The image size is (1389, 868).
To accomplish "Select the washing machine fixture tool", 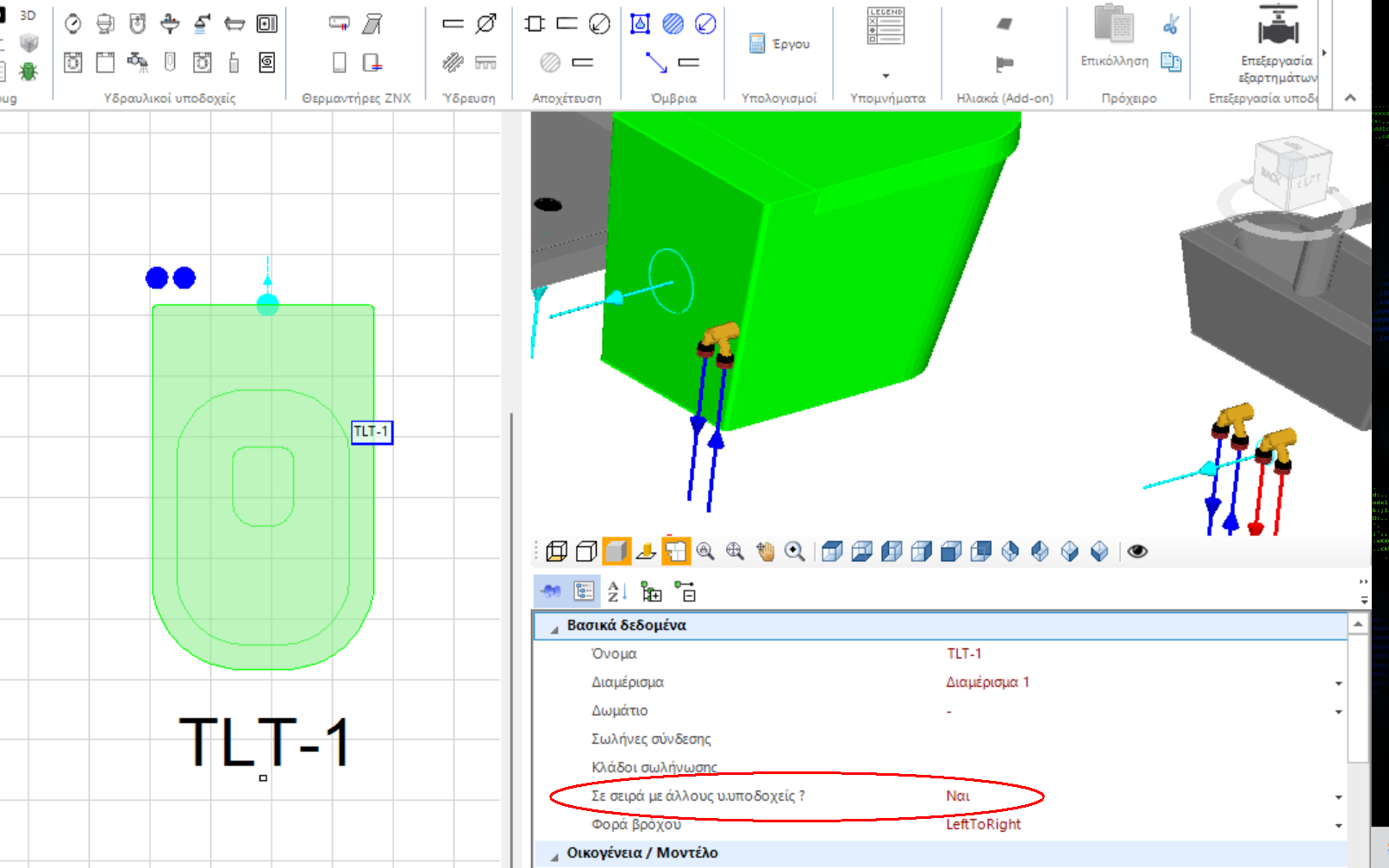I will pyautogui.click(x=72, y=62).
